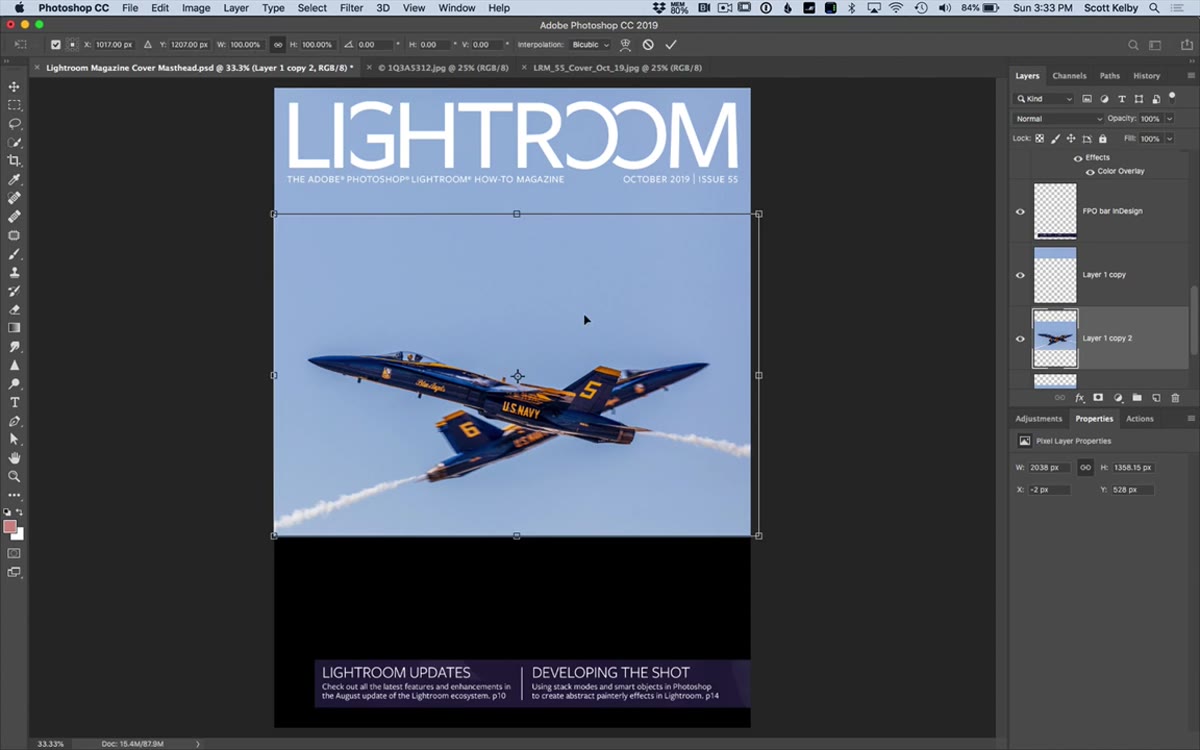Screen dimensions: 1200x750
Task: Switch to the Adjustments tab
Action: click(1038, 419)
